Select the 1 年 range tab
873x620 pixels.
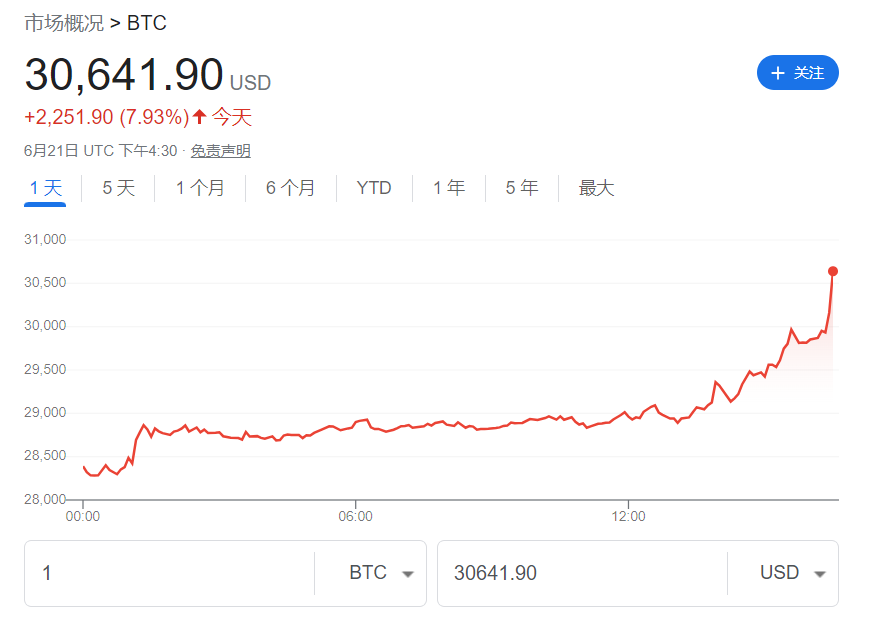coord(449,188)
